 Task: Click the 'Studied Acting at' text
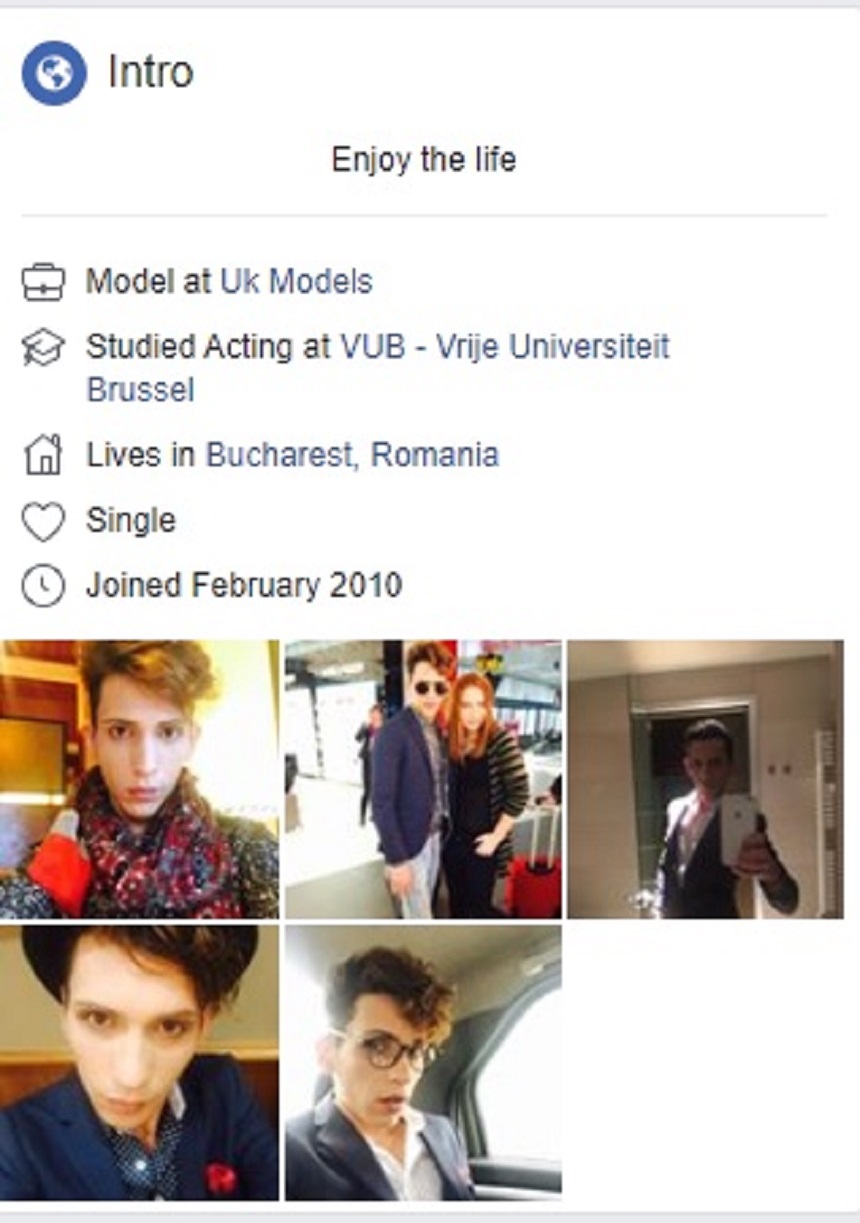(x=208, y=347)
